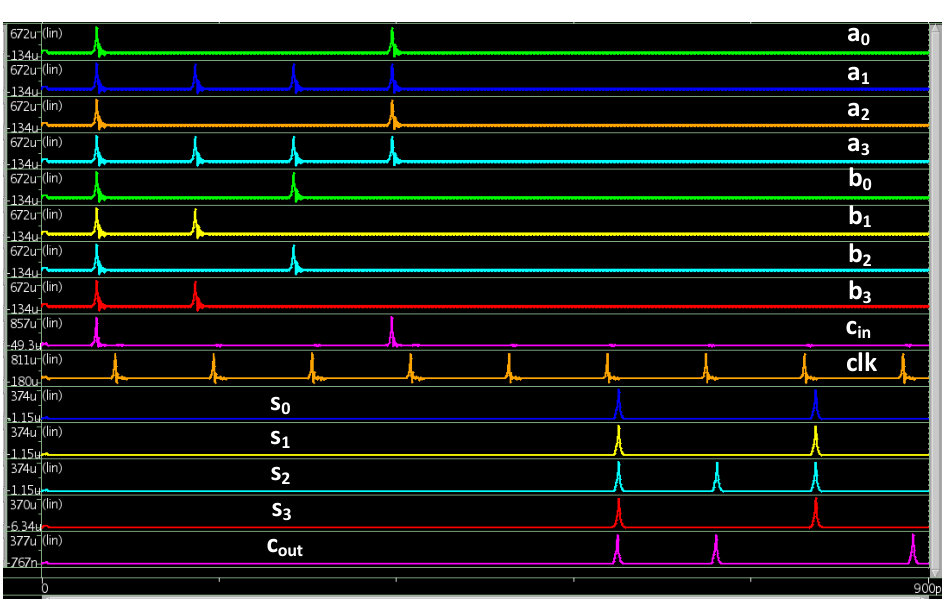Click the (lin) scale label in cin panel

pyautogui.click(x=52, y=323)
